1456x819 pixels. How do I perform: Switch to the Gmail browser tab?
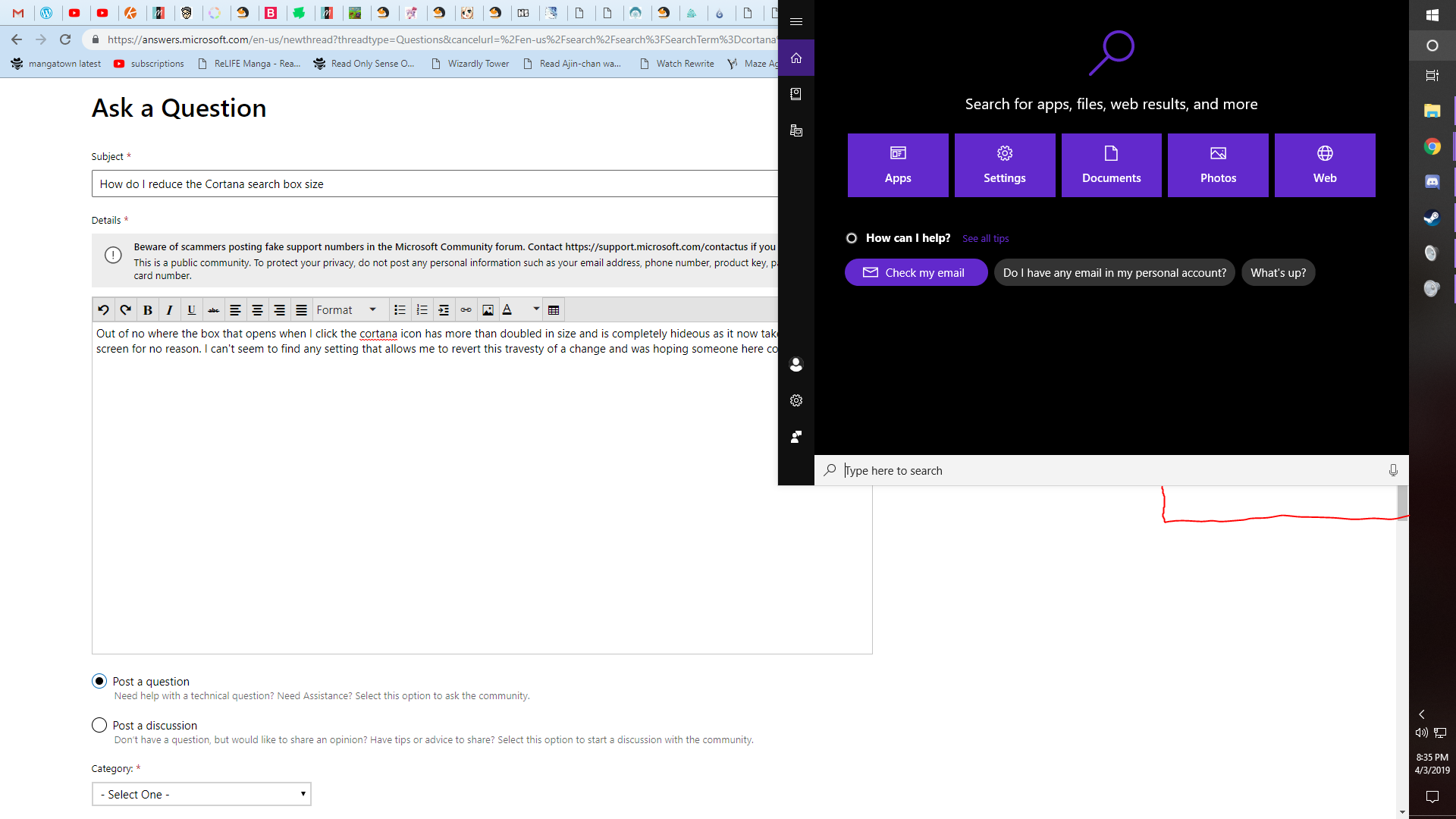click(x=18, y=13)
